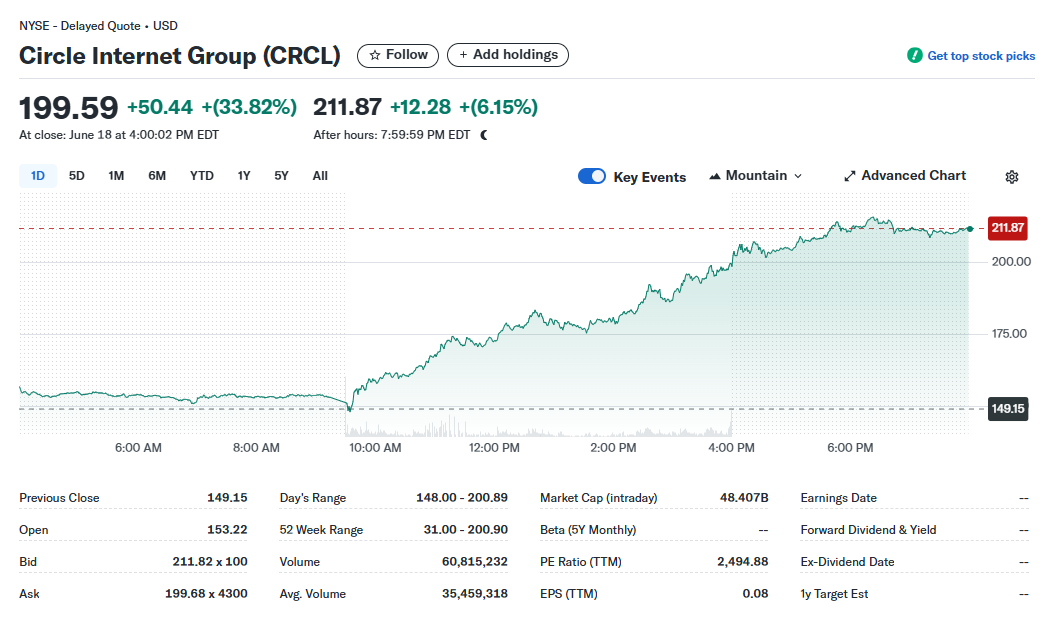Click the Previous Close value 149.15
The width and height of the screenshot is (1054, 620).
pos(227,498)
